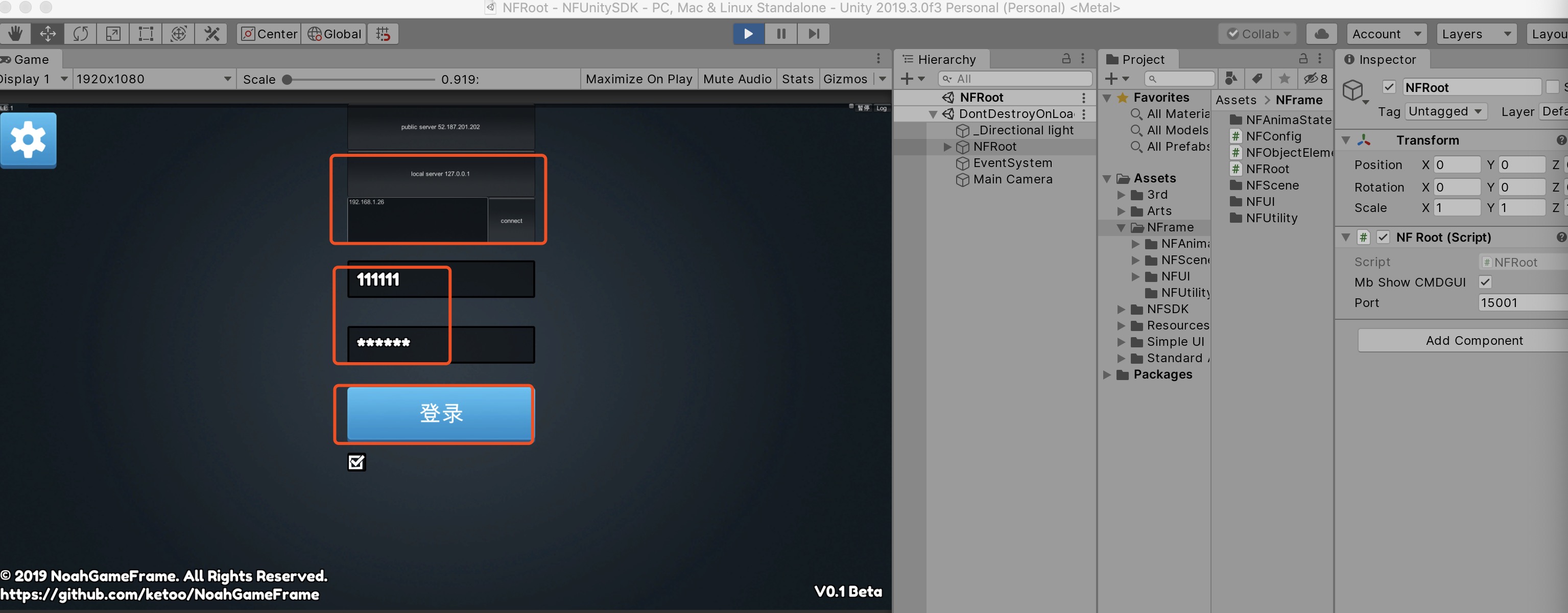This screenshot has height=613, width=1568.
Task: Select the Move tool
Action: (x=47, y=34)
